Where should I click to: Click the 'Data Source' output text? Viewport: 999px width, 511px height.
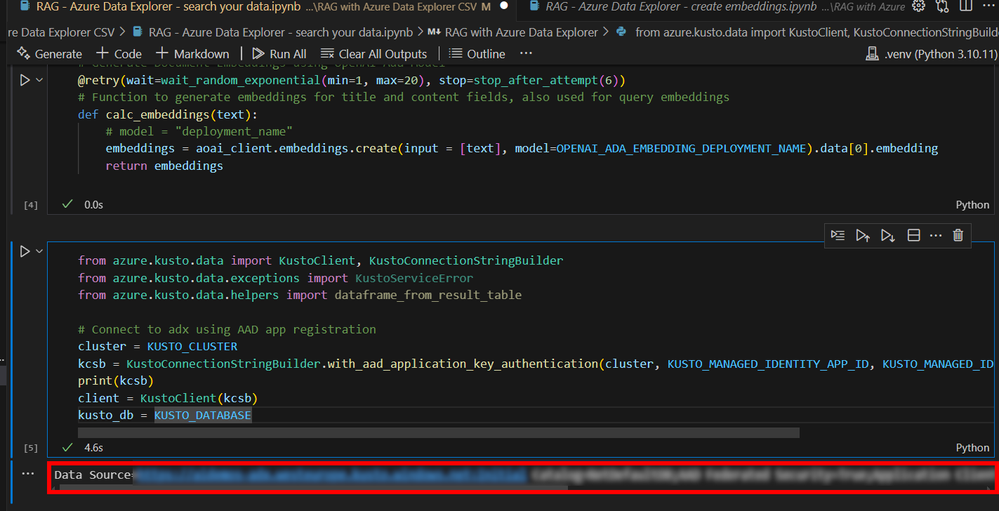tap(92, 475)
